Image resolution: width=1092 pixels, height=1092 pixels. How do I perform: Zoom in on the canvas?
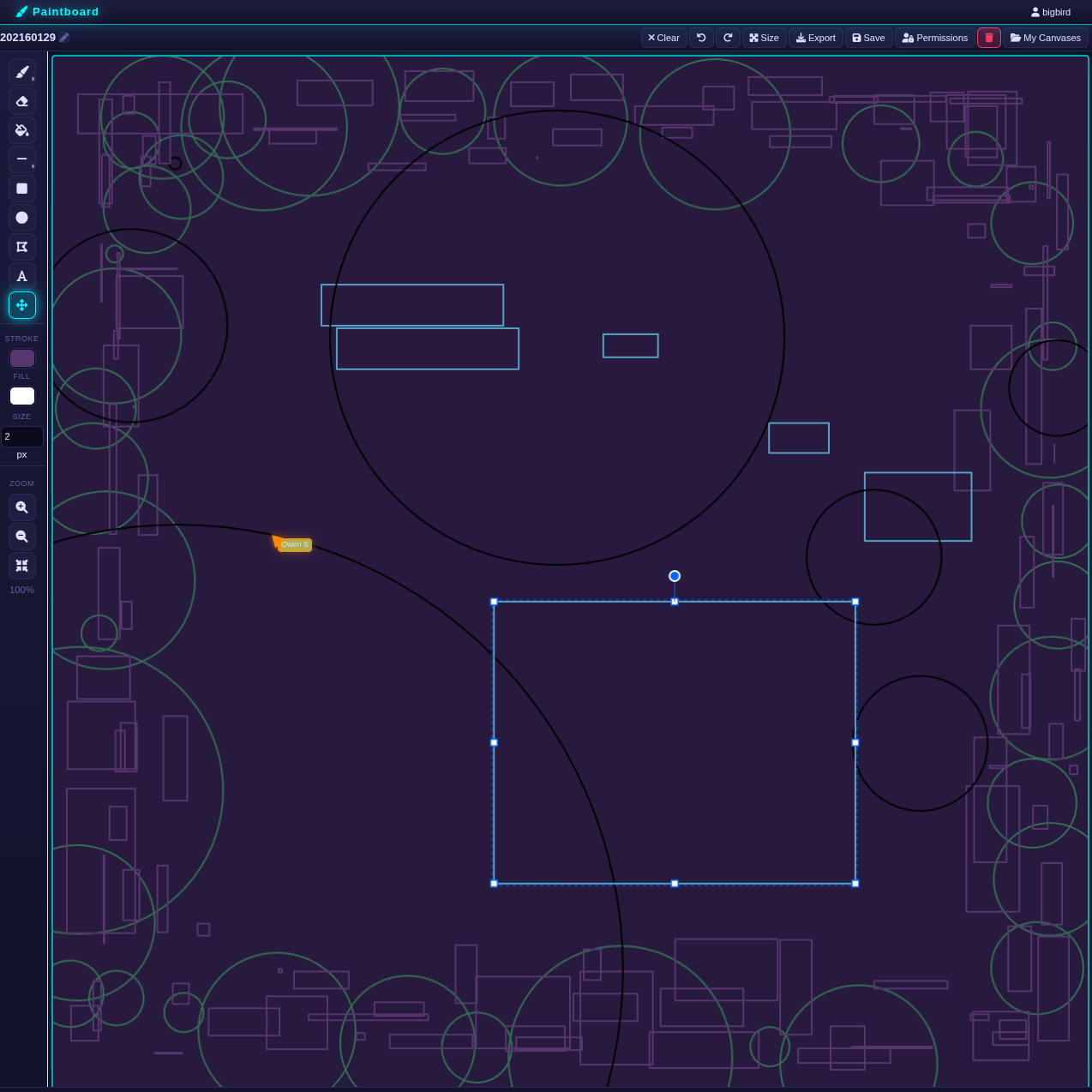(21, 507)
